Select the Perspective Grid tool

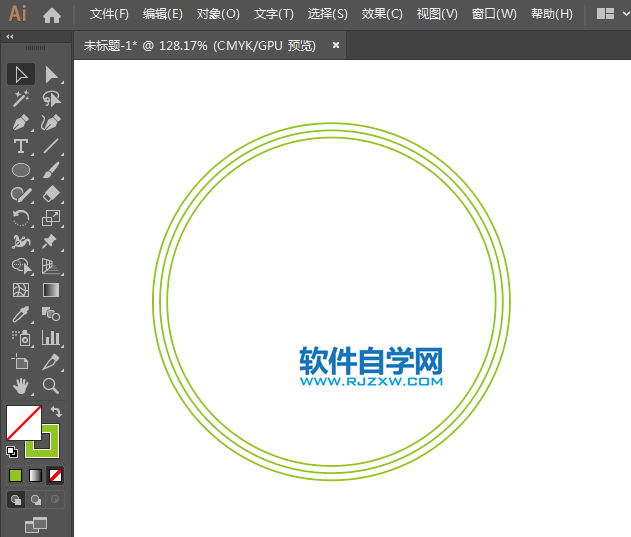pyautogui.click(x=51, y=266)
